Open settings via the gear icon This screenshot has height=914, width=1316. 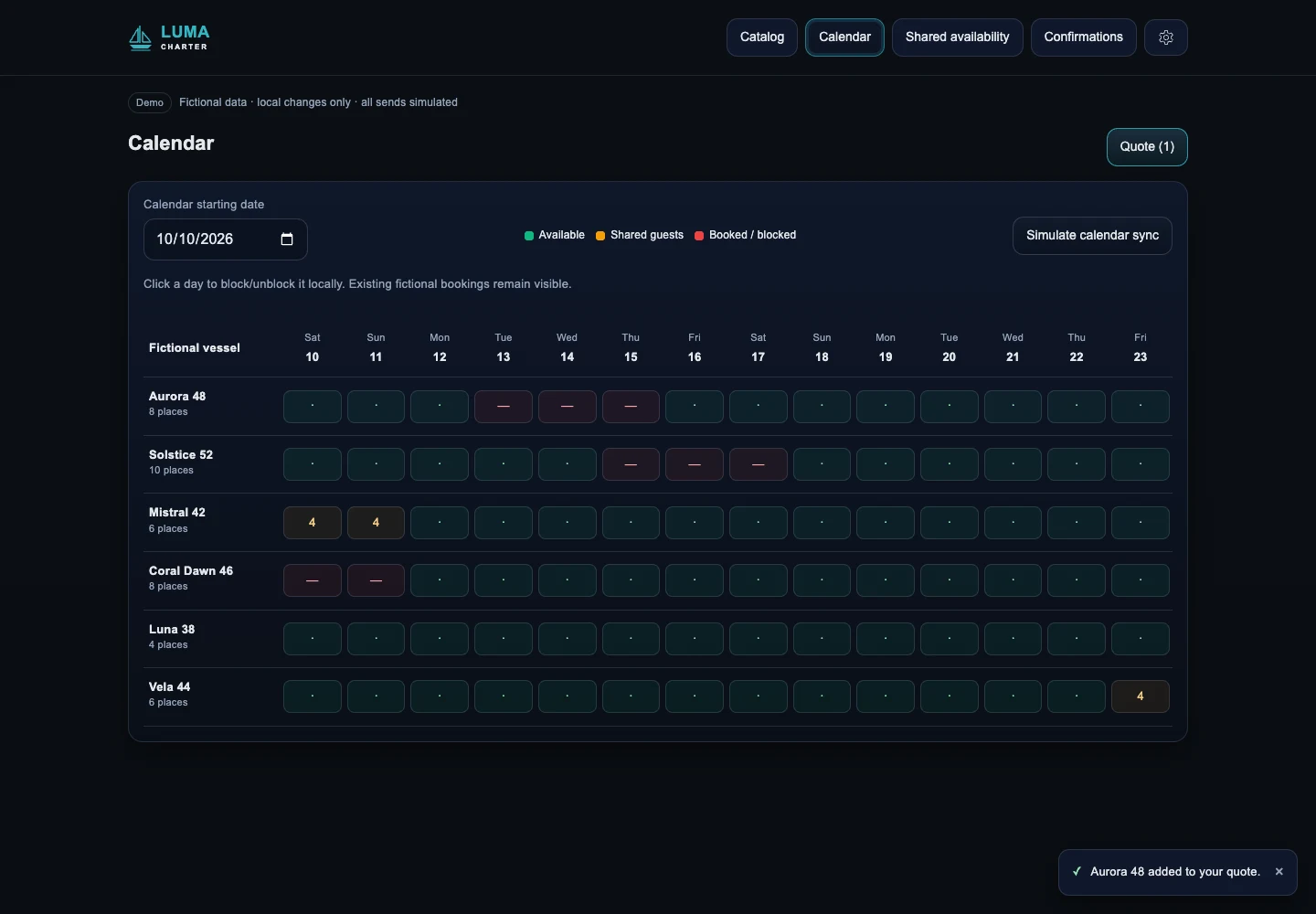pyautogui.click(x=1166, y=37)
